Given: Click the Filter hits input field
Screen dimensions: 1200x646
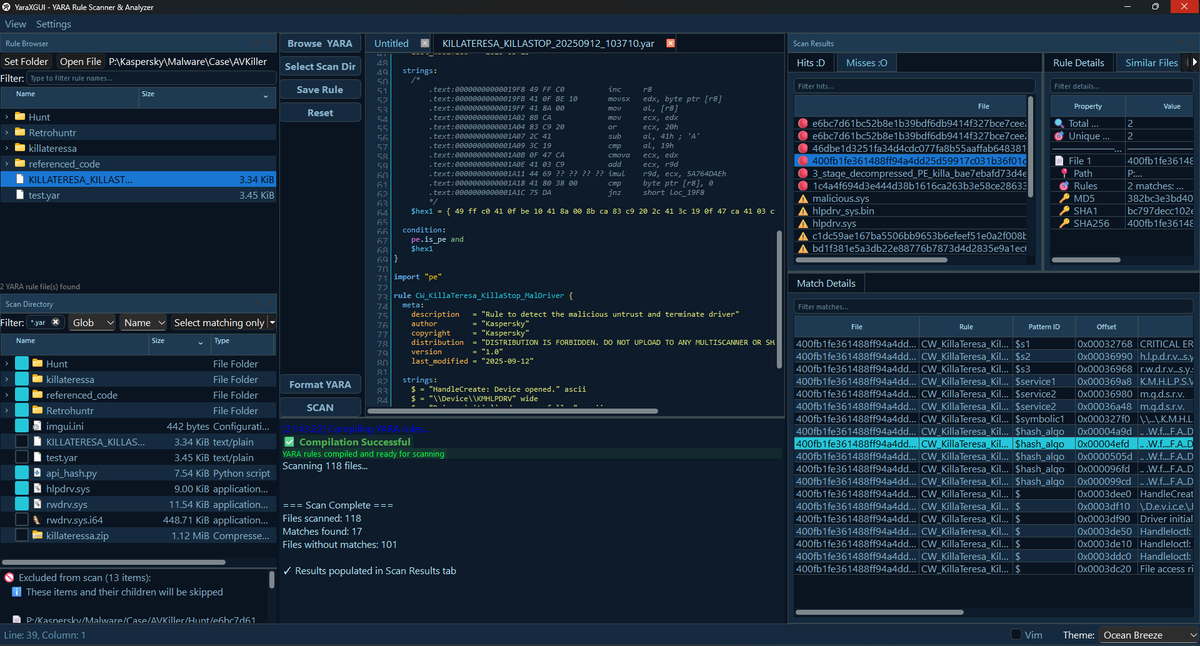Looking at the screenshot, I should 914,86.
